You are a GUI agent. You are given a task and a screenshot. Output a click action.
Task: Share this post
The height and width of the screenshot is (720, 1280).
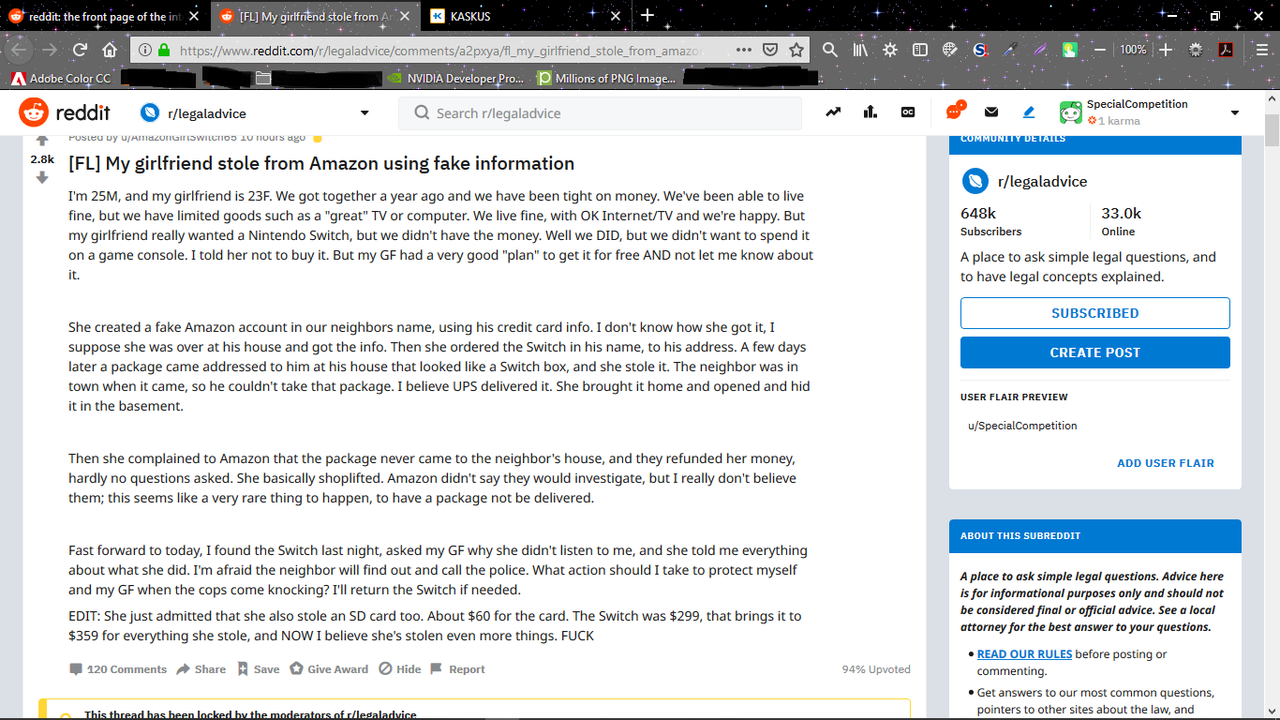pyautogui.click(x=201, y=669)
